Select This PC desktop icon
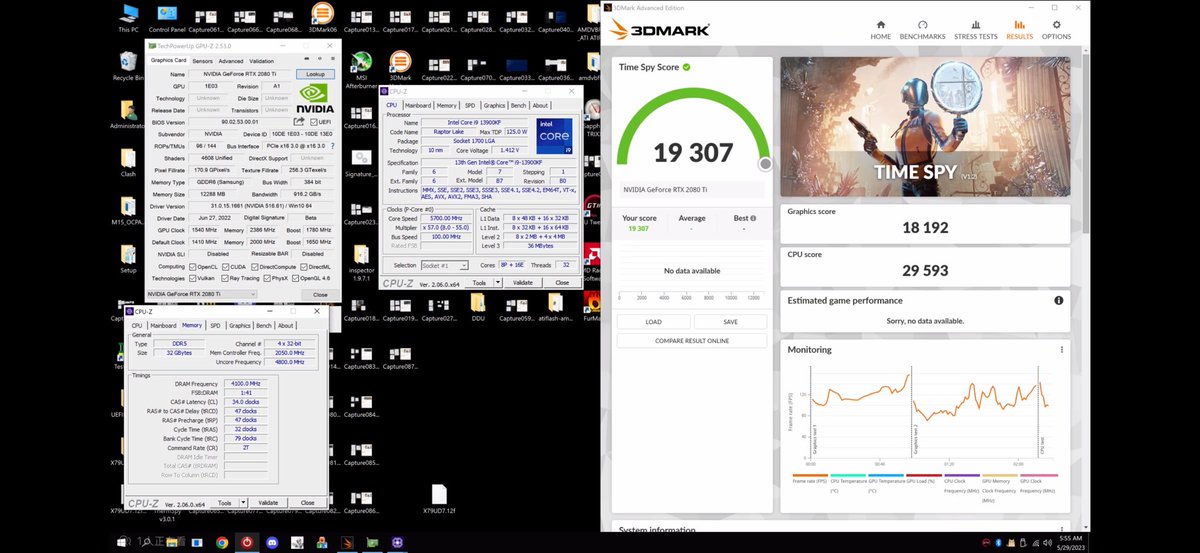 click(128, 18)
